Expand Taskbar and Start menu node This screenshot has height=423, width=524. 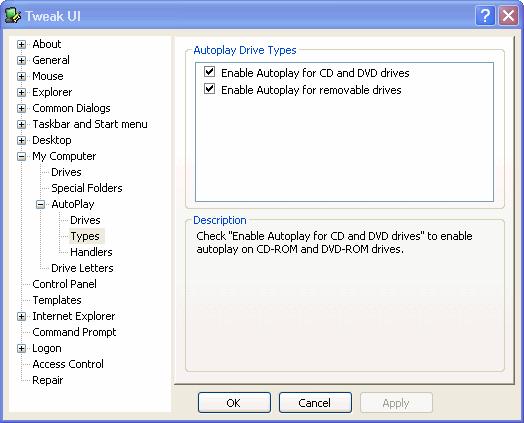21,124
